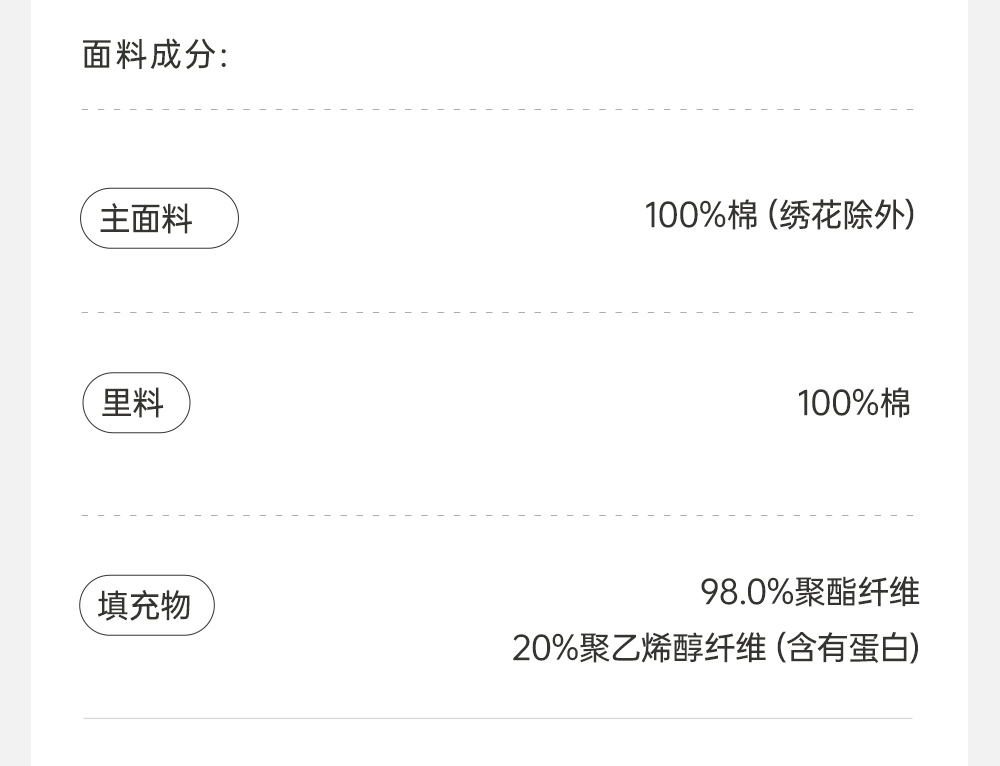Click the solid line below the 填充物 section
Viewport: 1000px width, 766px height.
pyautogui.click(x=498, y=718)
